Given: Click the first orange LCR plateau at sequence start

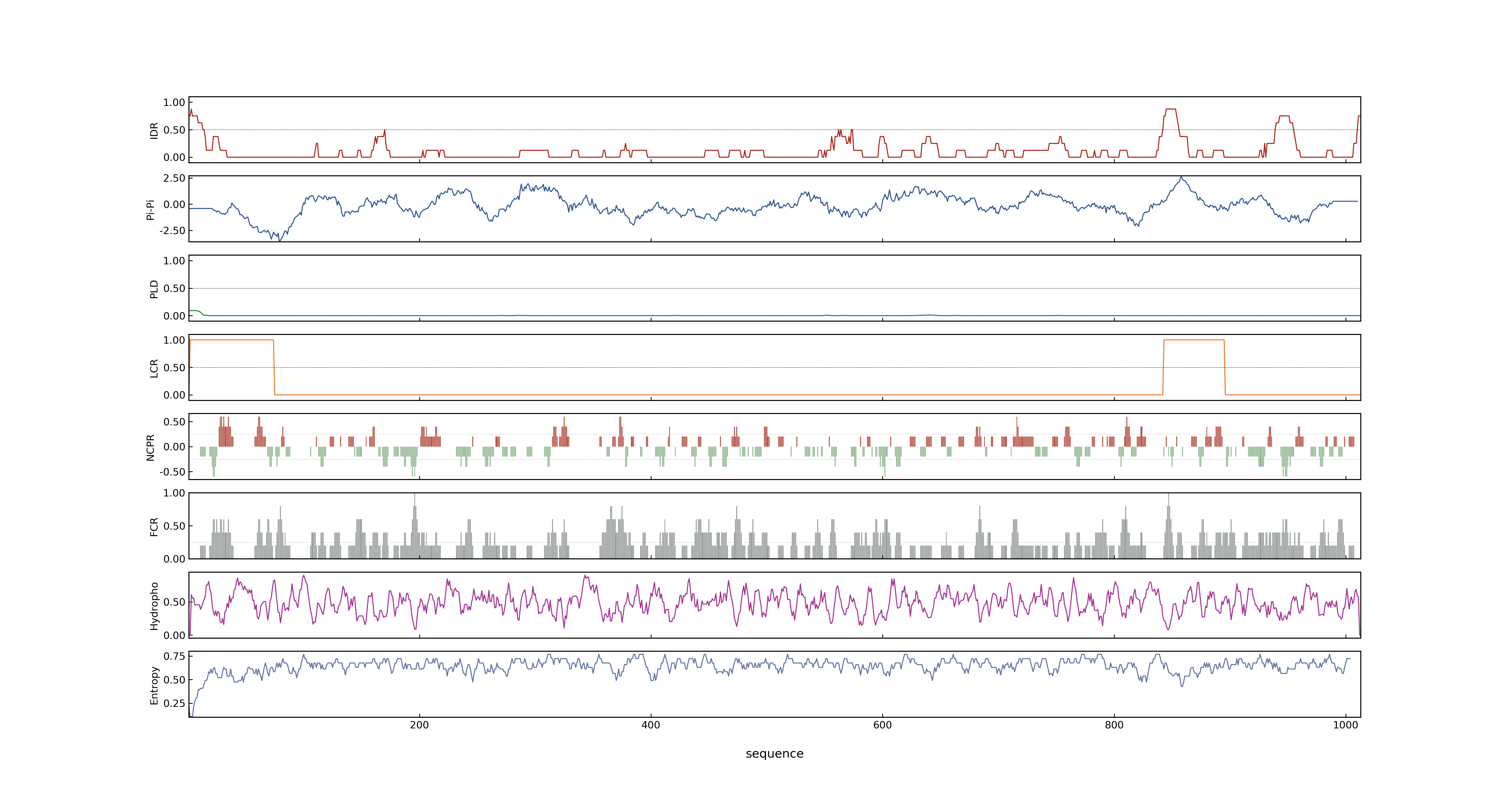Looking at the screenshot, I should [231, 340].
